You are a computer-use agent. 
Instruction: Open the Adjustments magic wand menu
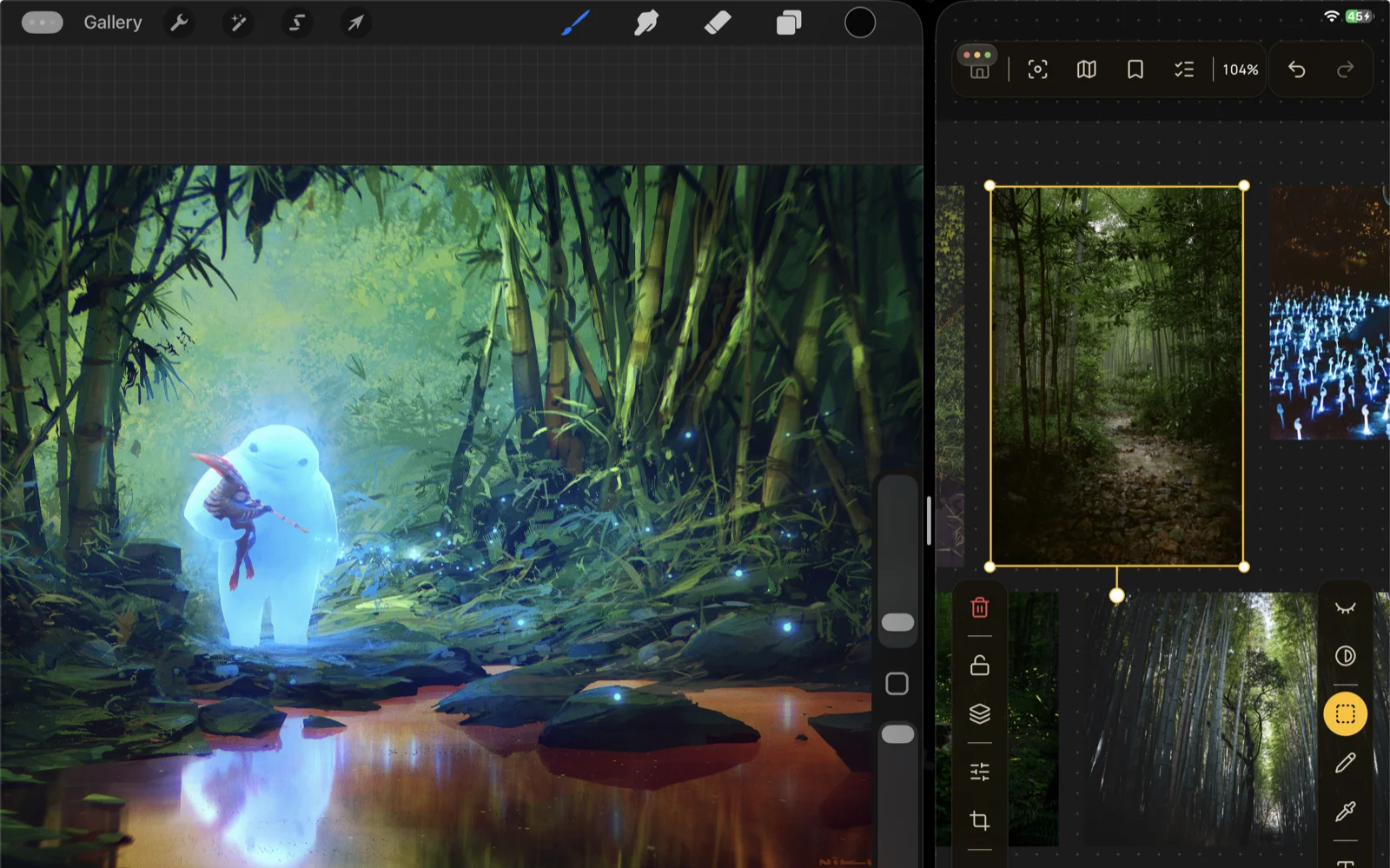tap(237, 23)
